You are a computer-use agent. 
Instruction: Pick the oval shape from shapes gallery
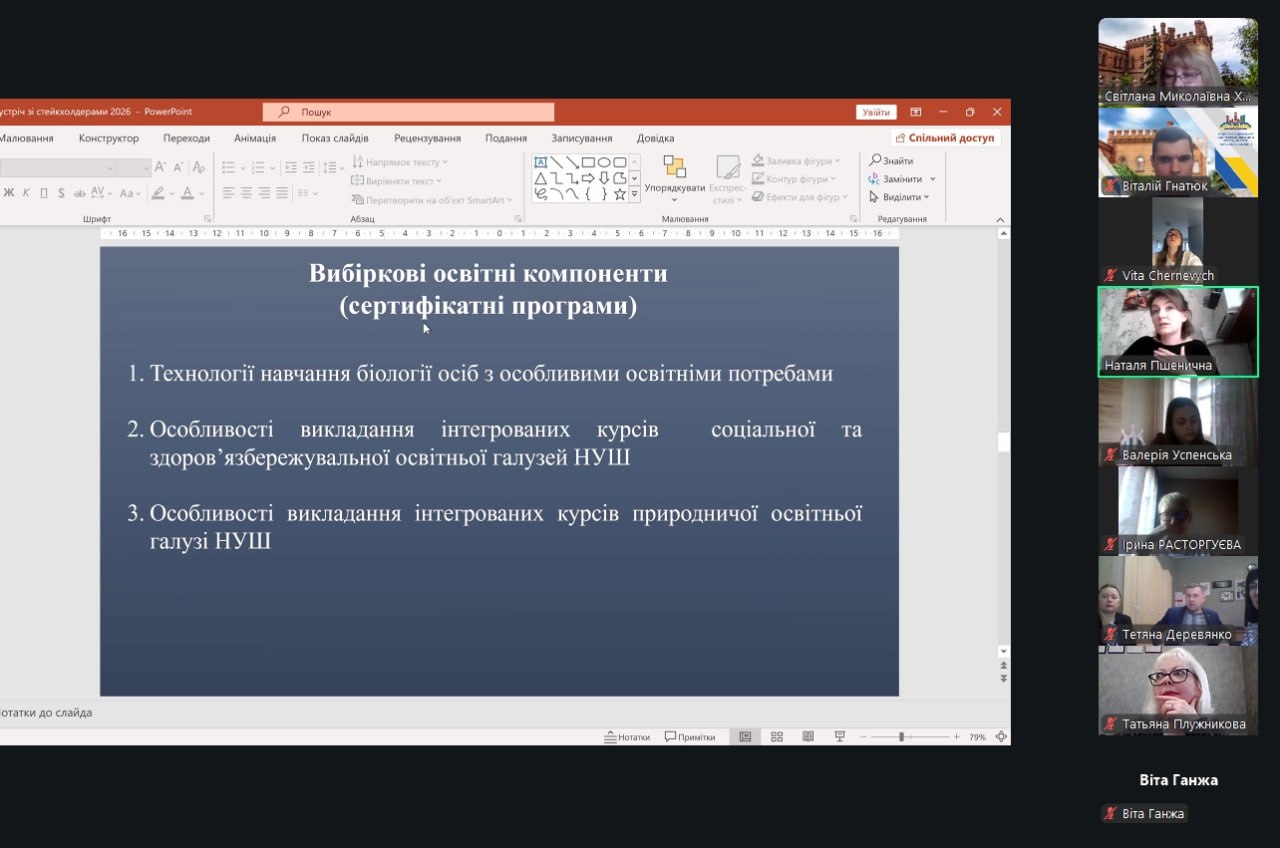tap(604, 162)
